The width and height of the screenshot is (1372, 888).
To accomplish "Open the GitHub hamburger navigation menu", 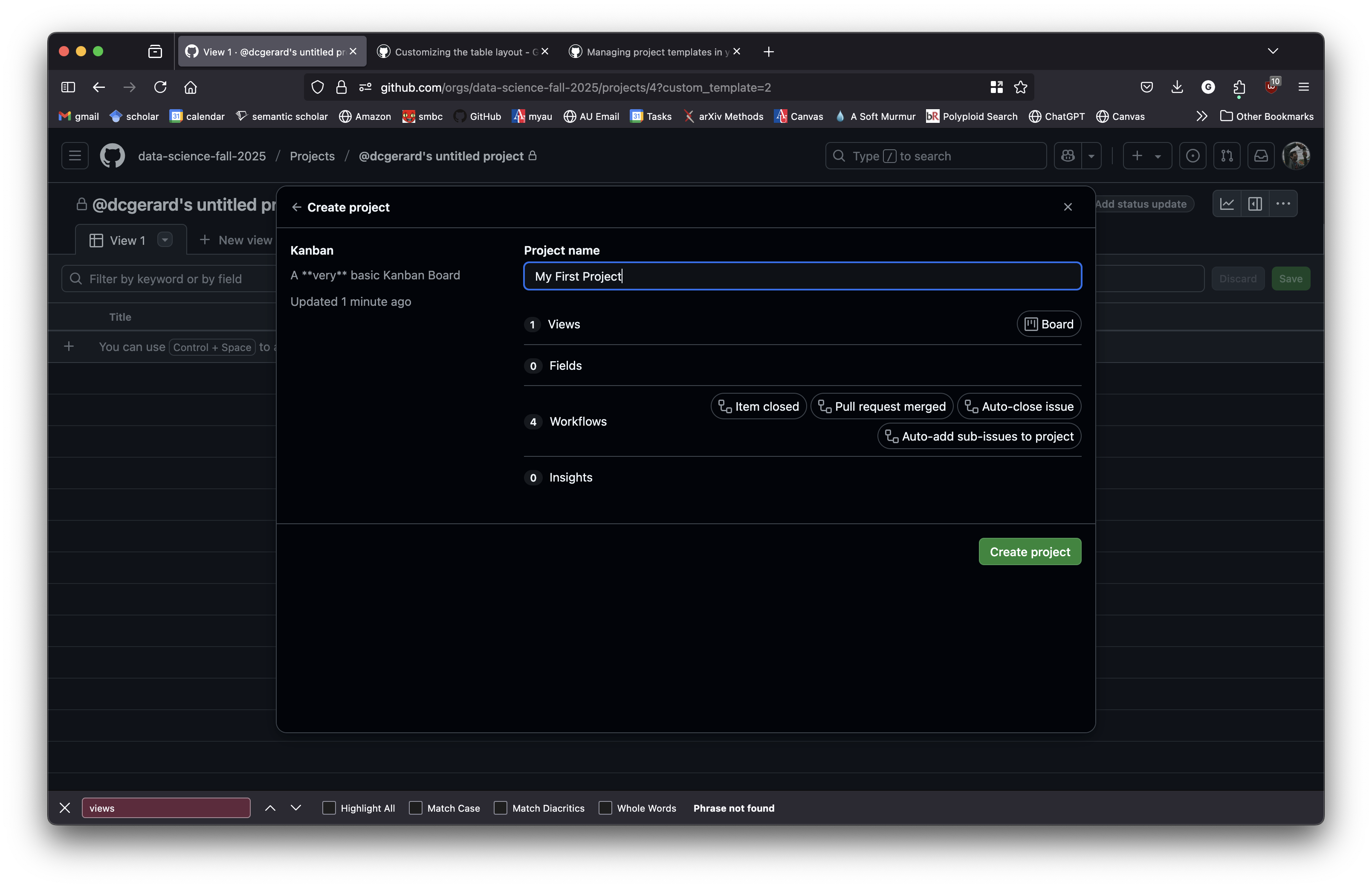I will point(75,156).
